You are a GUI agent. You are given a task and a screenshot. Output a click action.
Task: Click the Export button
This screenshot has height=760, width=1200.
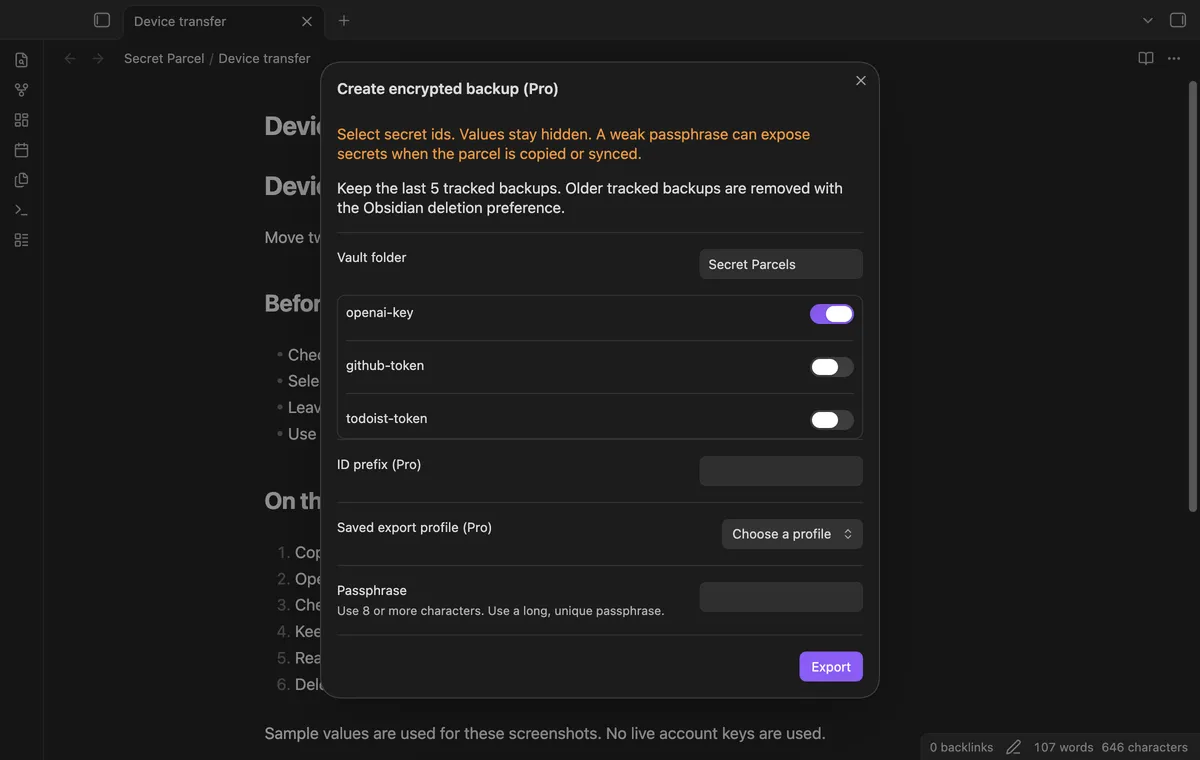[x=831, y=667]
